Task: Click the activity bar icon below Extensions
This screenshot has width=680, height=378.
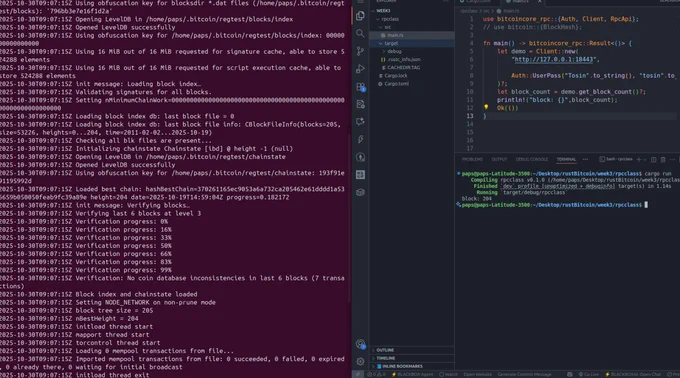Action: coord(360,104)
